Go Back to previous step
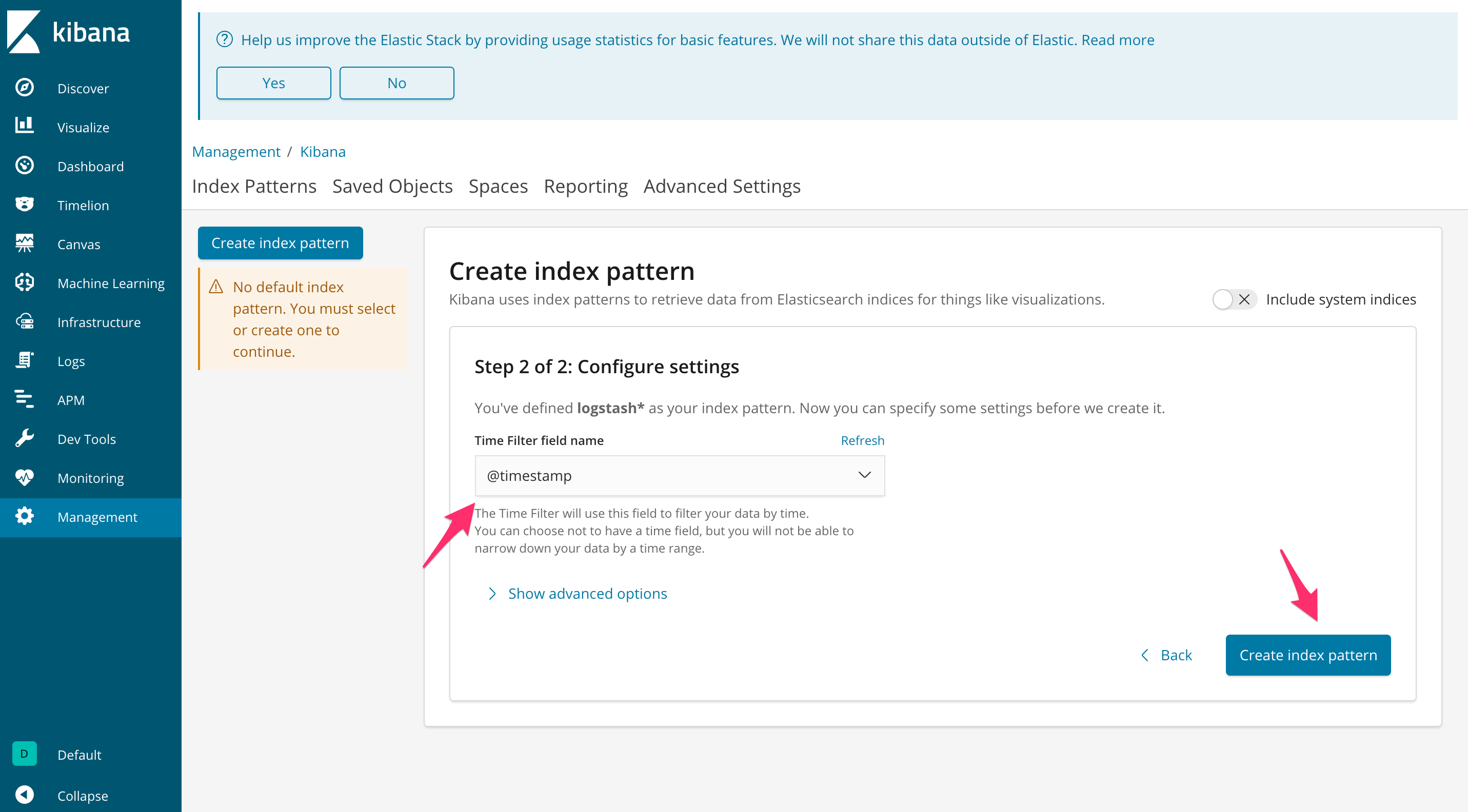 pos(1166,655)
